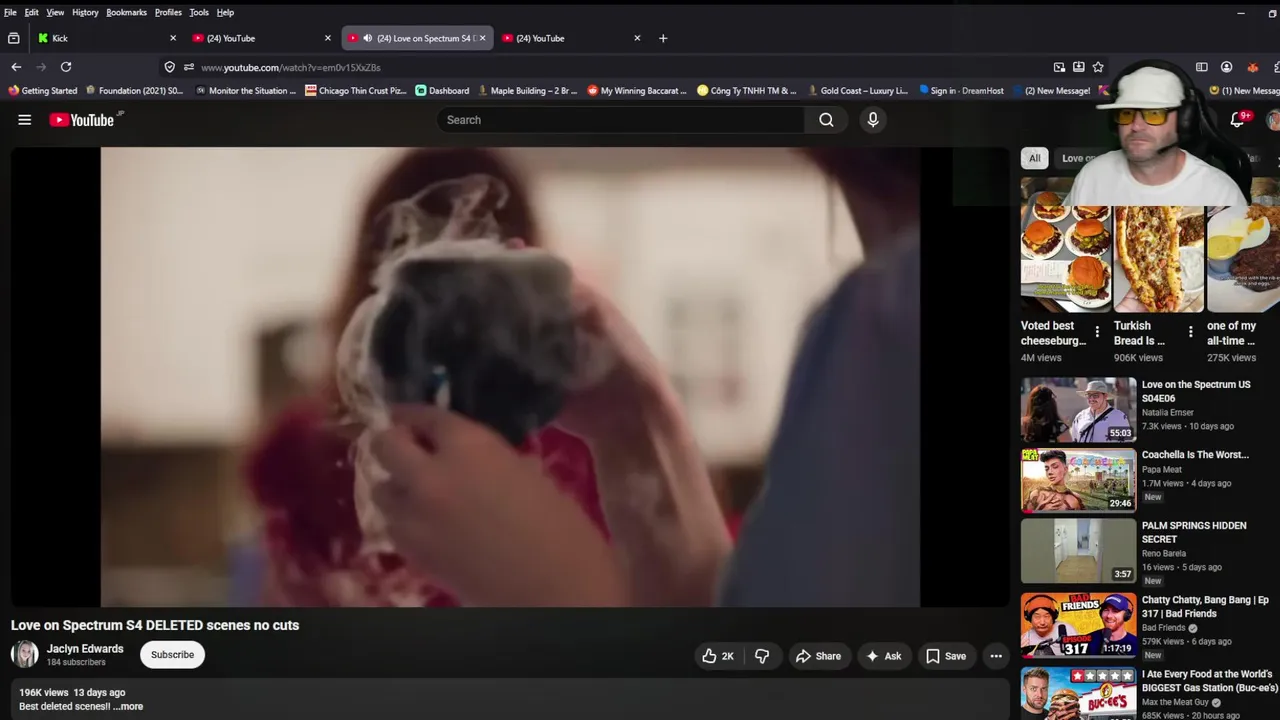The width and height of the screenshot is (1280, 720).
Task: Open the sidebar icon in the browser toolbar
Action: coord(1201,67)
